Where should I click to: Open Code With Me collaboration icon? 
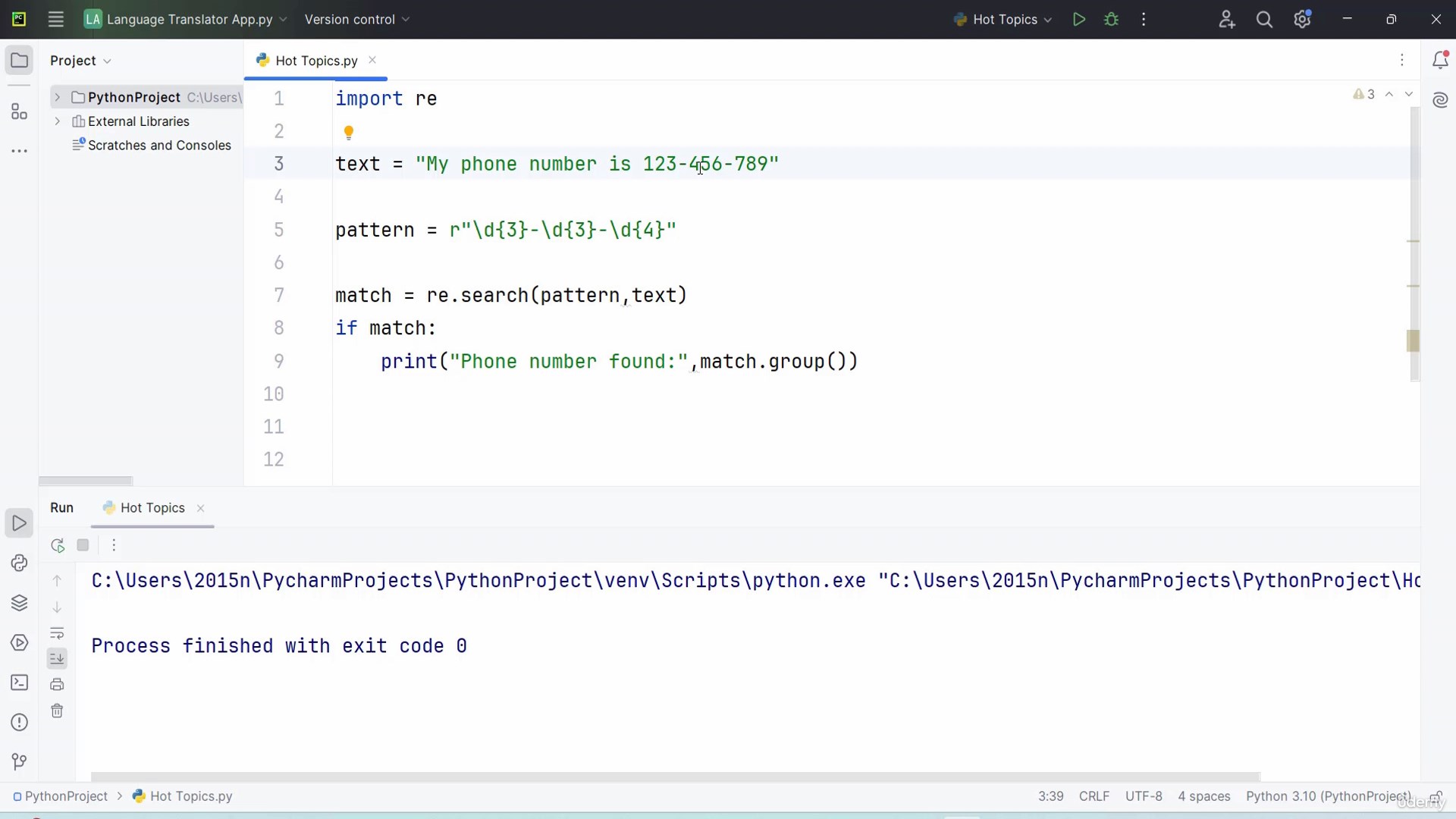(1227, 20)
